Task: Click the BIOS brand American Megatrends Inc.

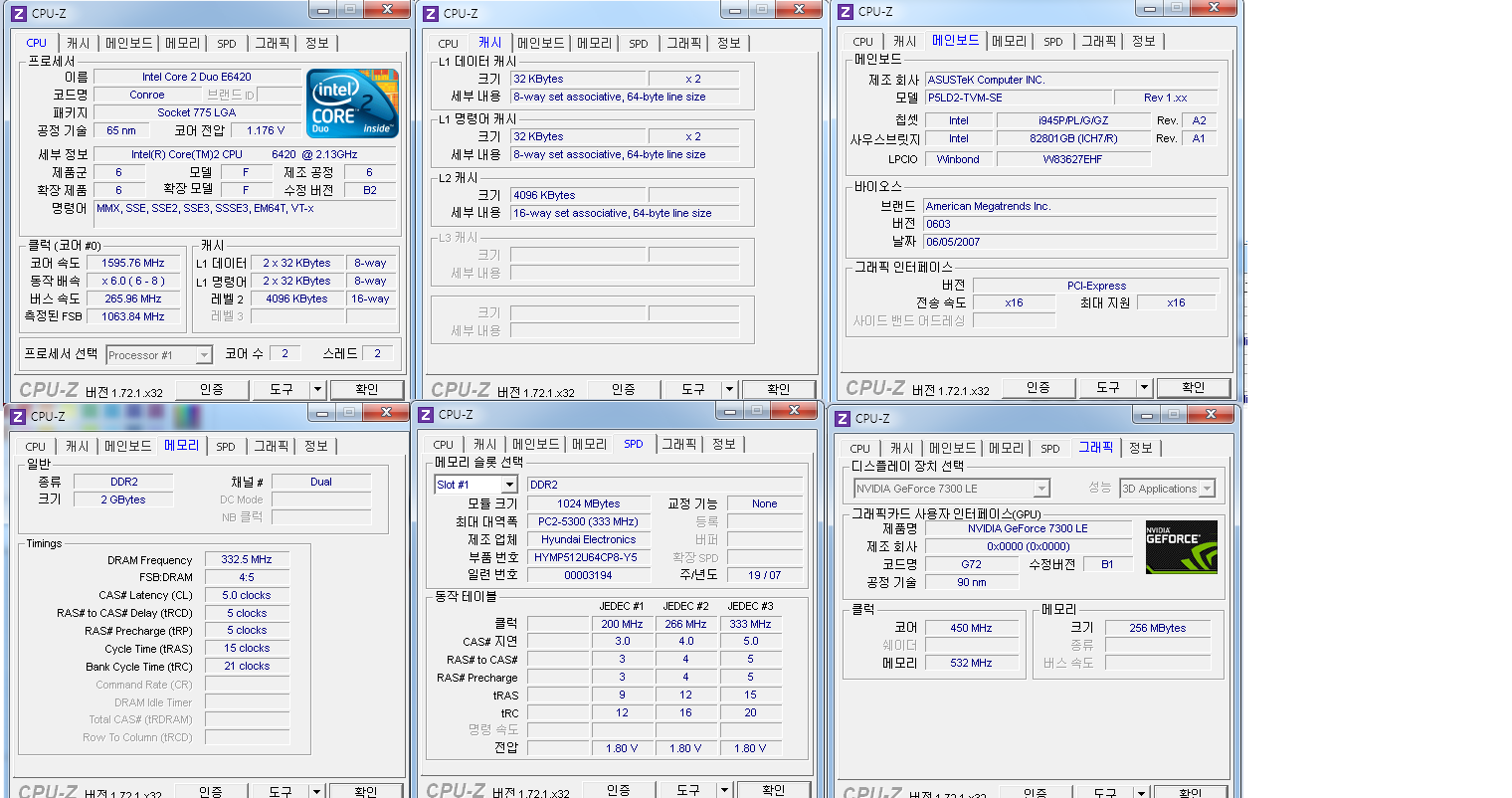Action: (1069, 206)
